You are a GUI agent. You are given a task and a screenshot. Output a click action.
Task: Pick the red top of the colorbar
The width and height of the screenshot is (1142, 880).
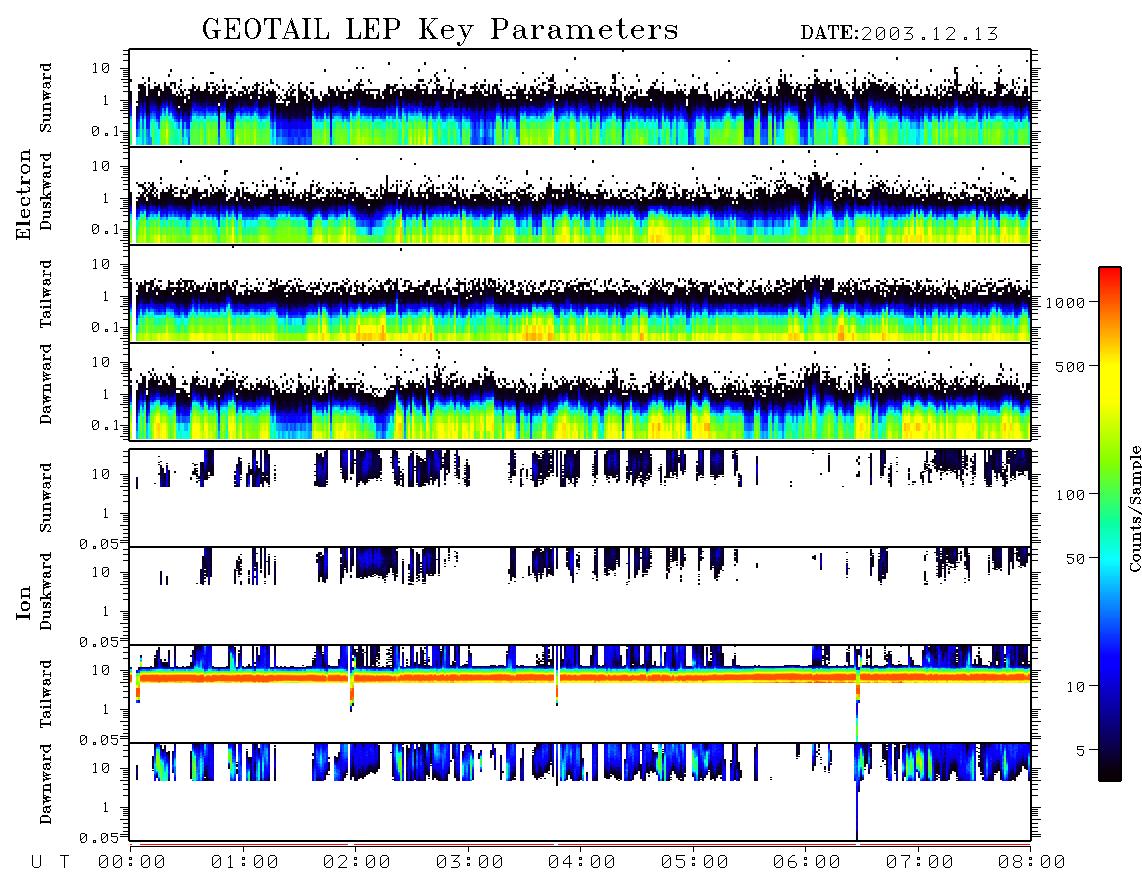(x=1109, y=275)
